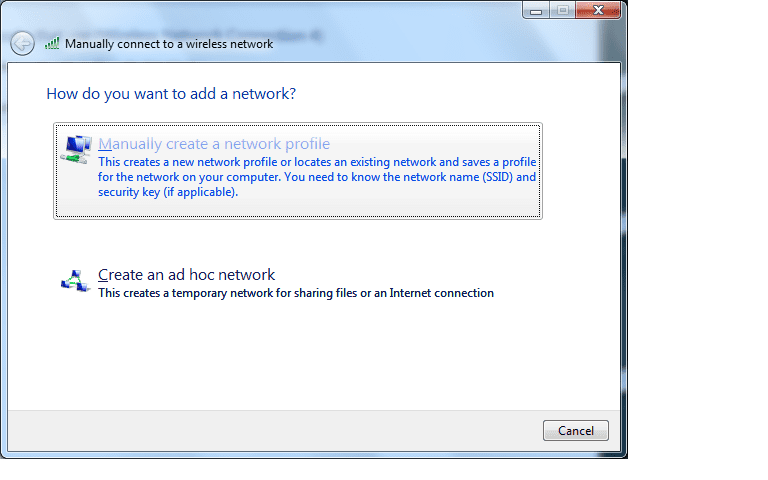
Task: Click the grayed-out maximize window button
Action: [x=563, y=10]
